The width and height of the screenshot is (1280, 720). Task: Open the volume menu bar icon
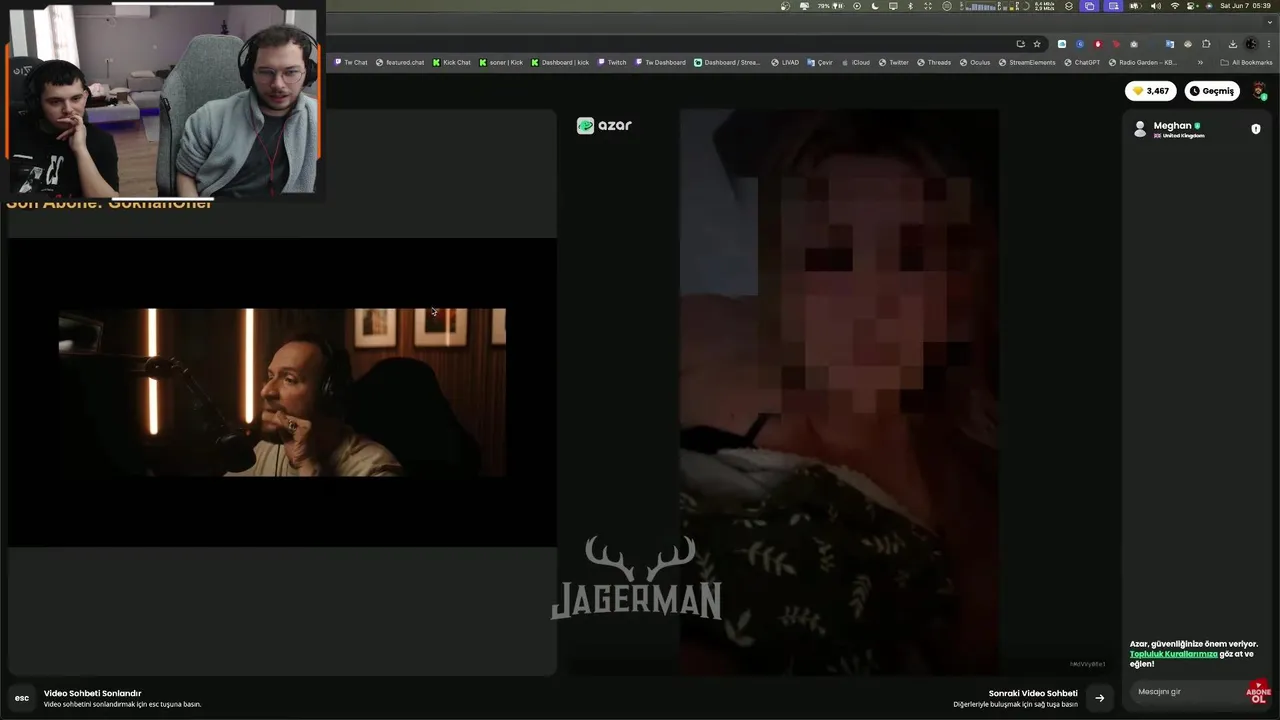1155,6
